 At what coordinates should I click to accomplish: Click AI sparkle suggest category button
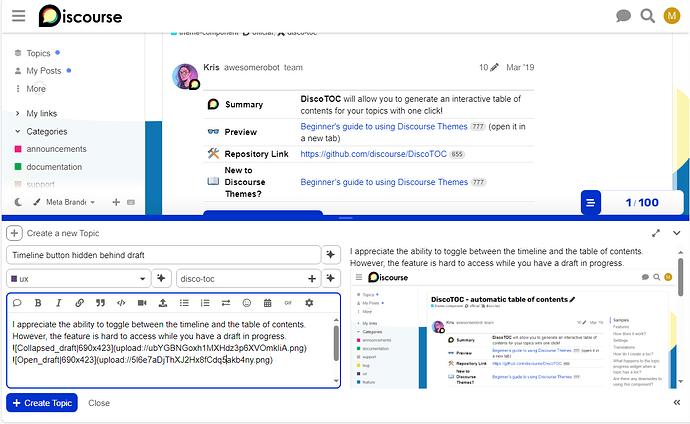click(x=161, y=278)
